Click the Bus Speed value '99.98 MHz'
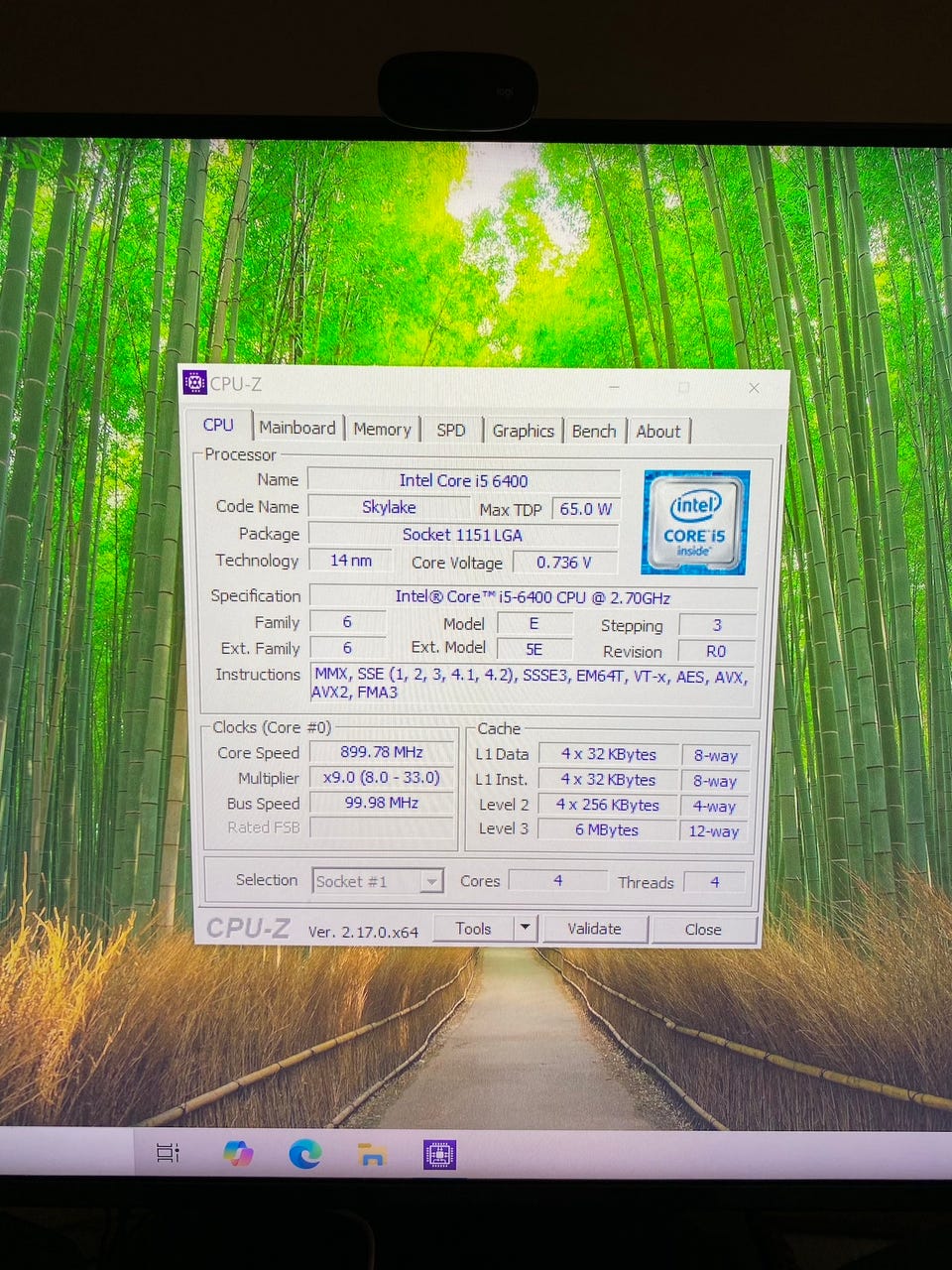The height and width of the screenshot is (1270, 952). click(x=382, y=802)
